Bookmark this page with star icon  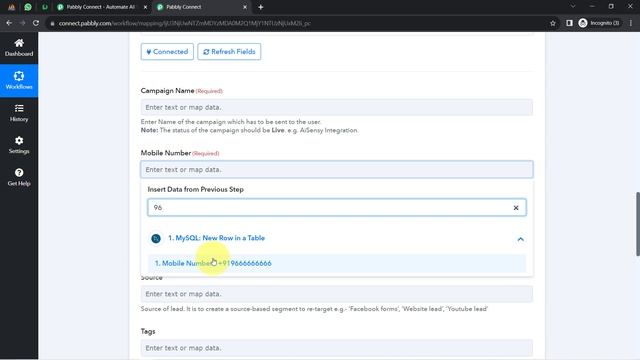(x=553, y=23)
